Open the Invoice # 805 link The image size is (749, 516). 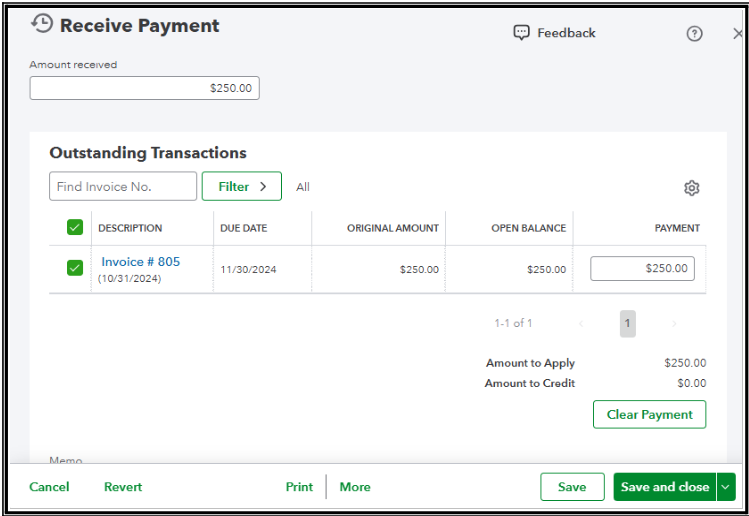140,262
